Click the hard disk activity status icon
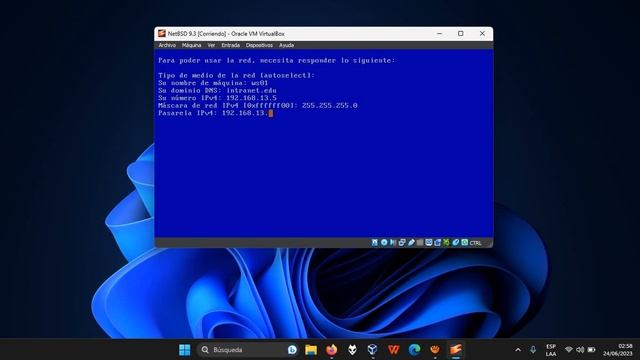Image resolution: width=640 pixels, height=360 pixels. click(375, 242)
